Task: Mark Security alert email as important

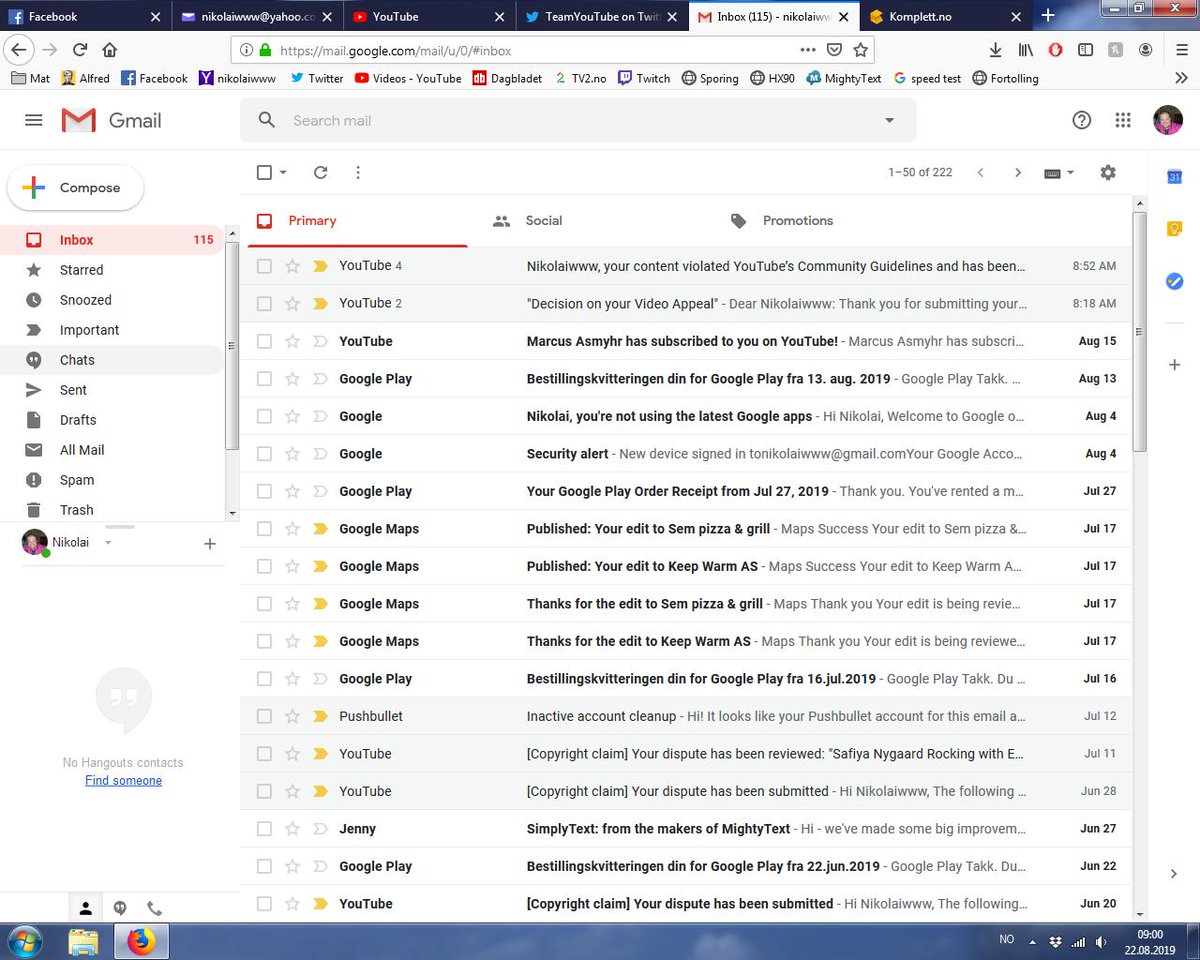Action: (320, 454)
